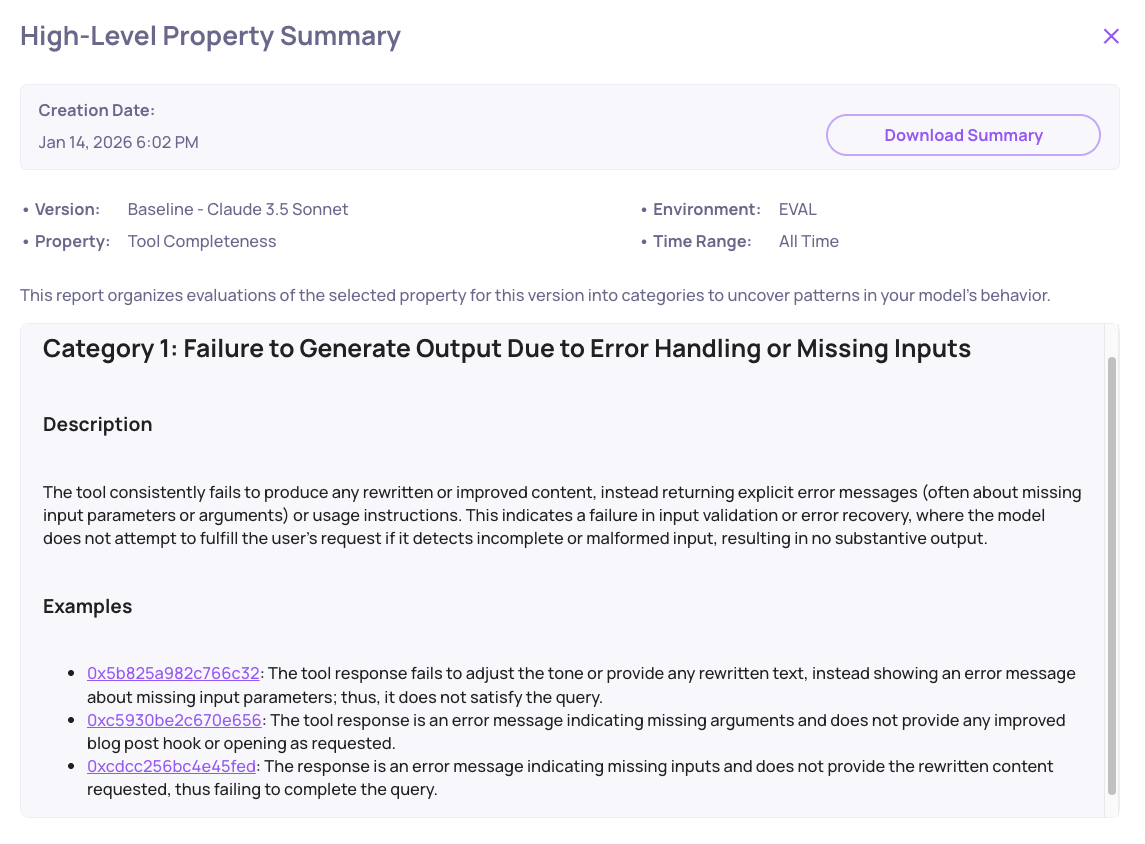Click the Tool Completeness property value
The image size is (1145, 844).
pyautogui.click(x=202, y=242)
